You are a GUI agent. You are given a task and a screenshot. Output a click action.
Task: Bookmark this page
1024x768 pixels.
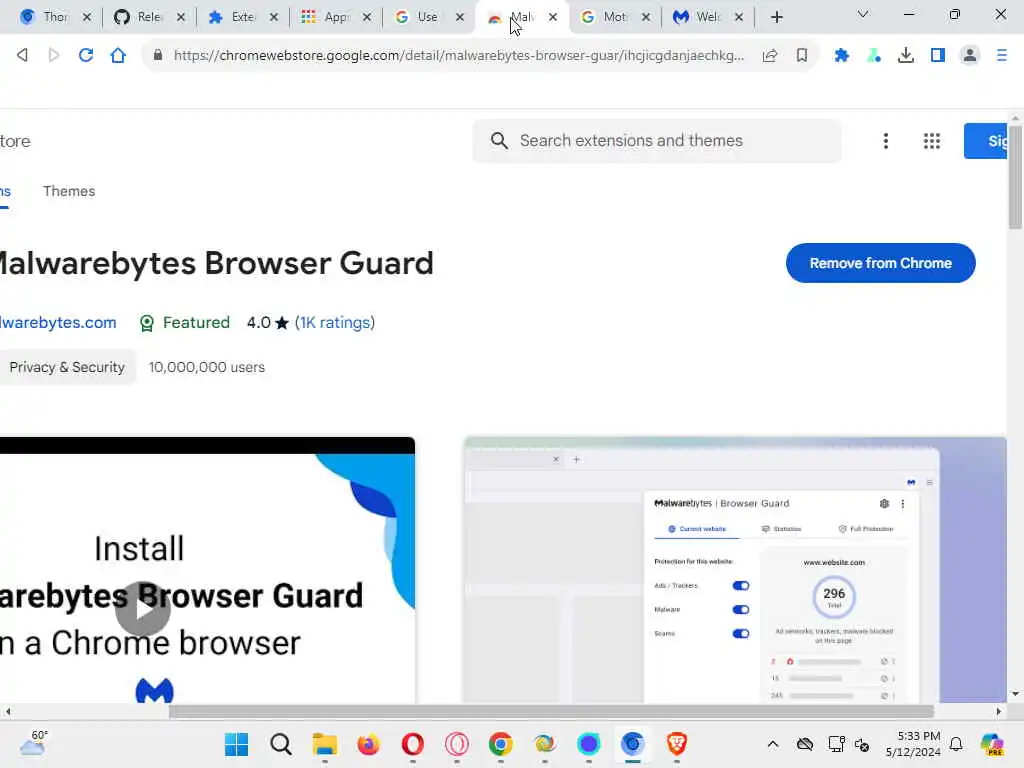pyautogui.click(x=802, y=56)
